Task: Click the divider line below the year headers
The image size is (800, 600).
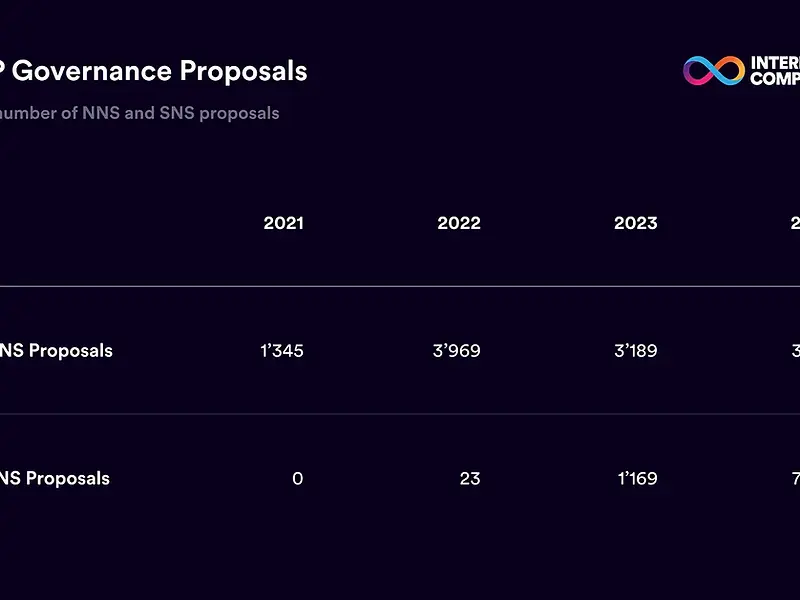Action: point(400,286)
